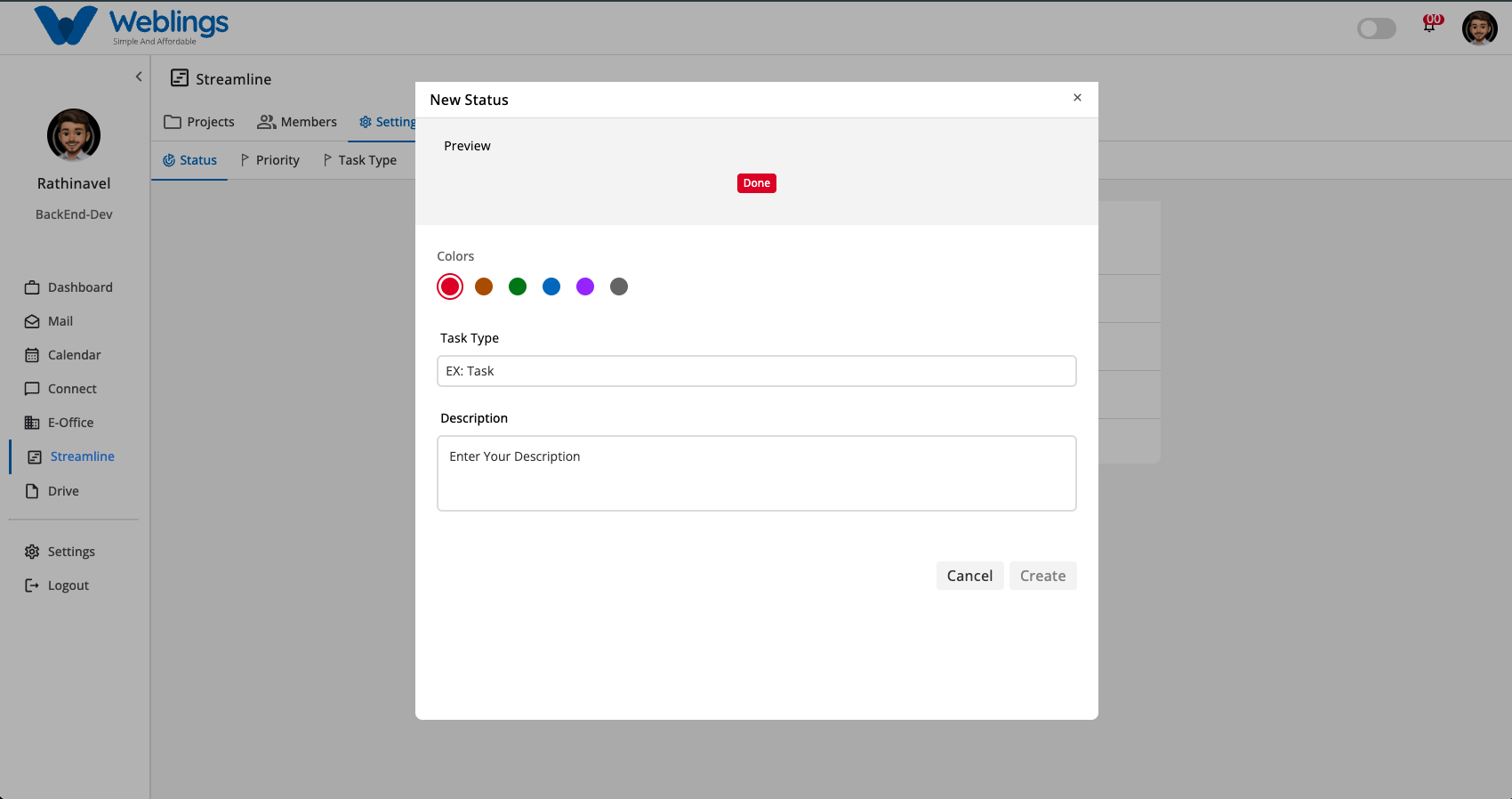
Task: Pick the purple color swatch
Action: [585, 287]
